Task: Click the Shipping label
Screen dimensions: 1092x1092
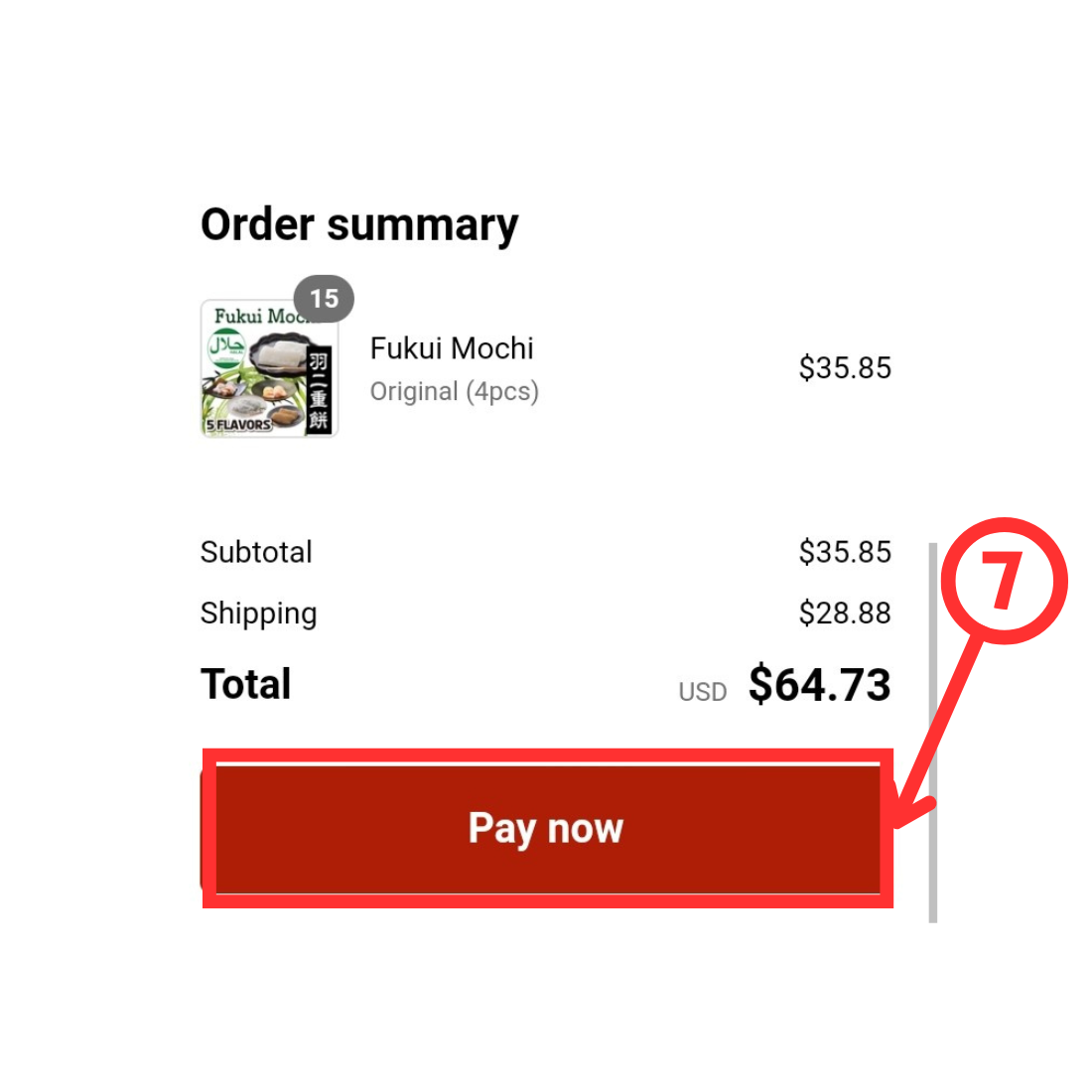Action: (x=258, y=614)
